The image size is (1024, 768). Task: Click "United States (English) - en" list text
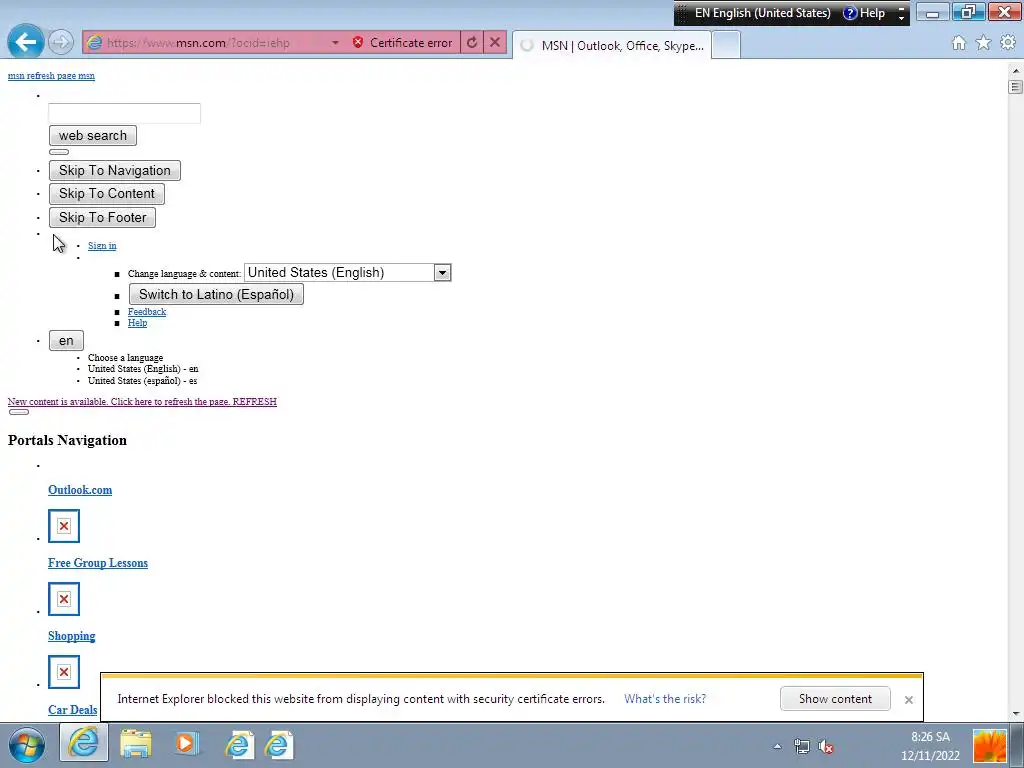click(x=143, y=369)
